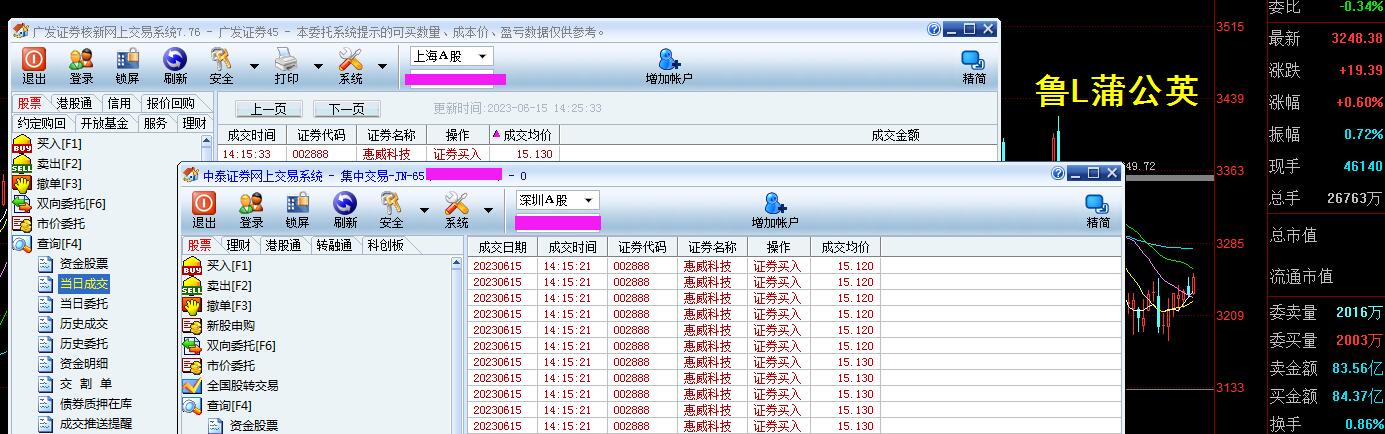
Task: Open help icon in 广发证券 title bar
Action: 934,30
